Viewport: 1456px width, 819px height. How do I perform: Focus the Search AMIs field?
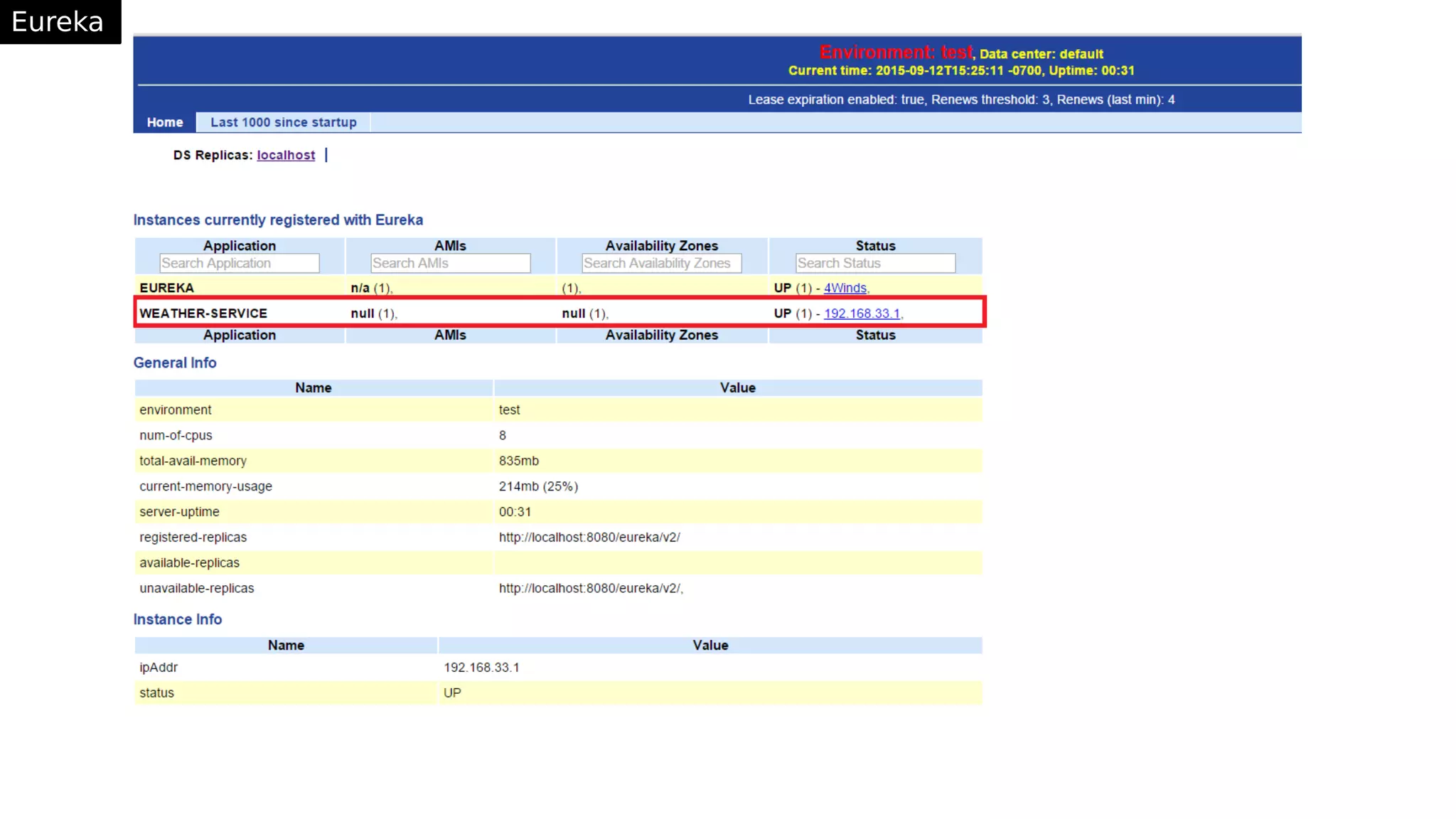[x=450, y=263]
